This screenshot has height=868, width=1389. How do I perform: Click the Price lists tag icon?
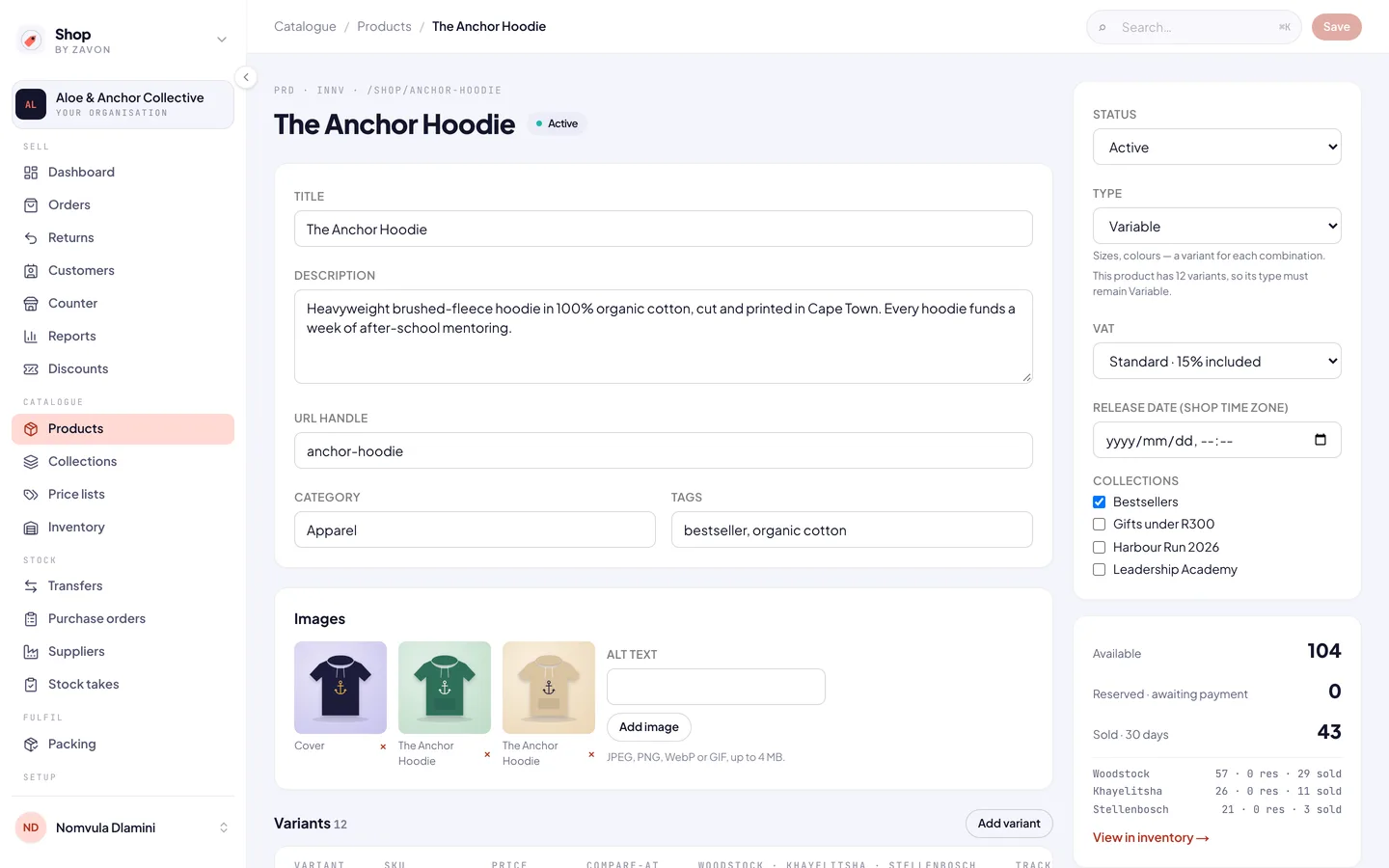point(31,495)
